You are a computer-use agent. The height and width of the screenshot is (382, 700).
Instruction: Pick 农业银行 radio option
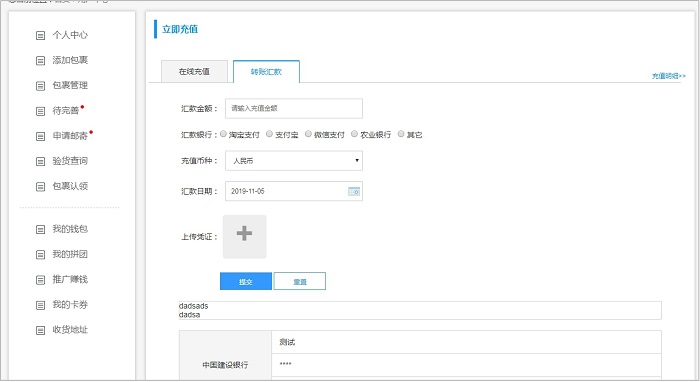tap(354, 134)
